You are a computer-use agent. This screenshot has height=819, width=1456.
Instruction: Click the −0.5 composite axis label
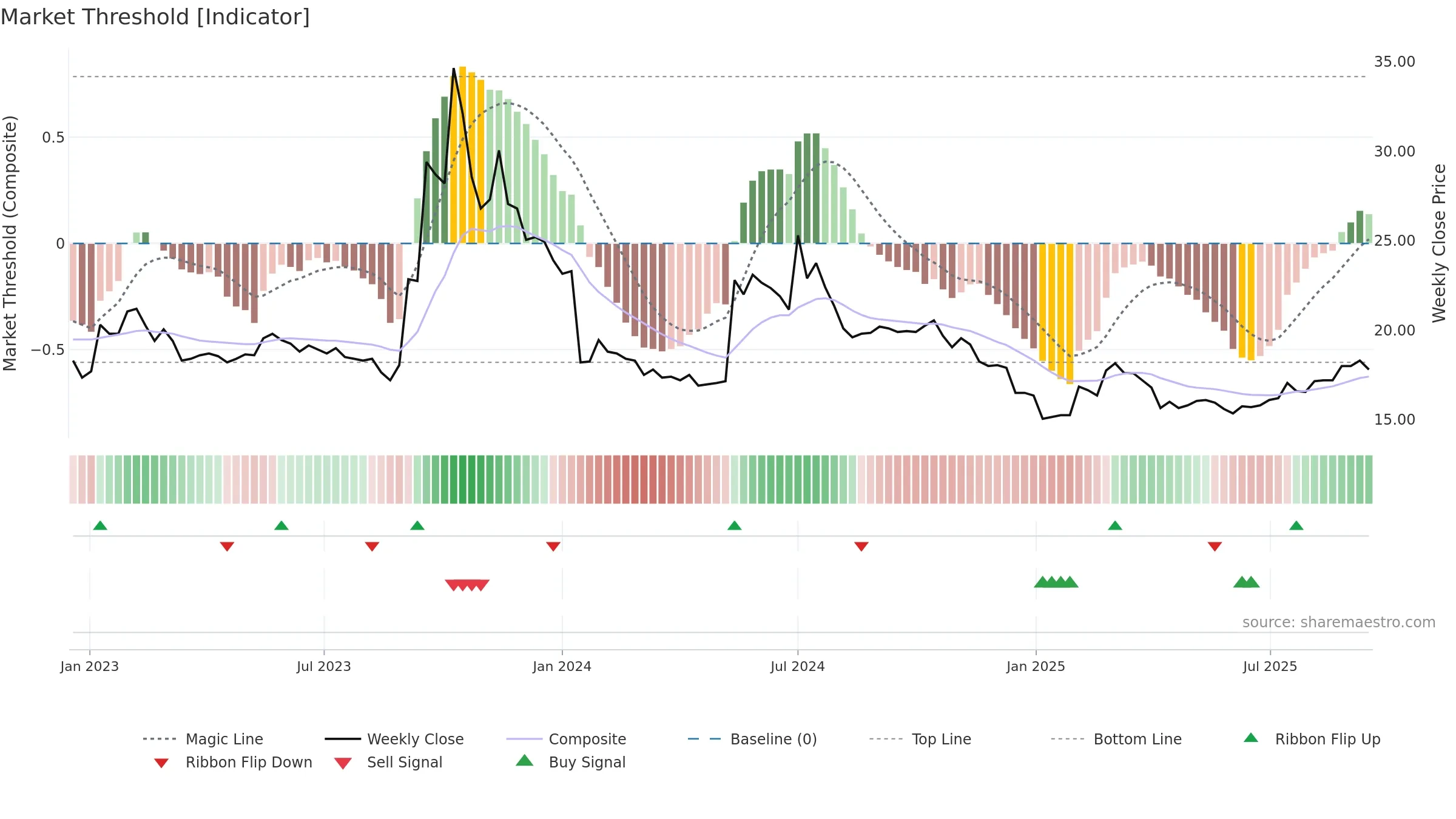point(47,350)
